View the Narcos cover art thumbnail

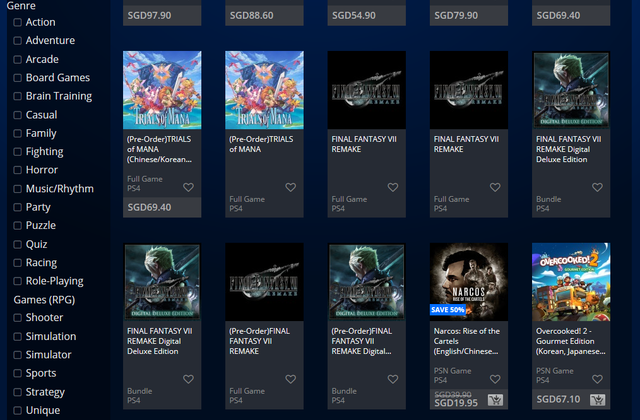pyautogui.click(x=469, y=282)
